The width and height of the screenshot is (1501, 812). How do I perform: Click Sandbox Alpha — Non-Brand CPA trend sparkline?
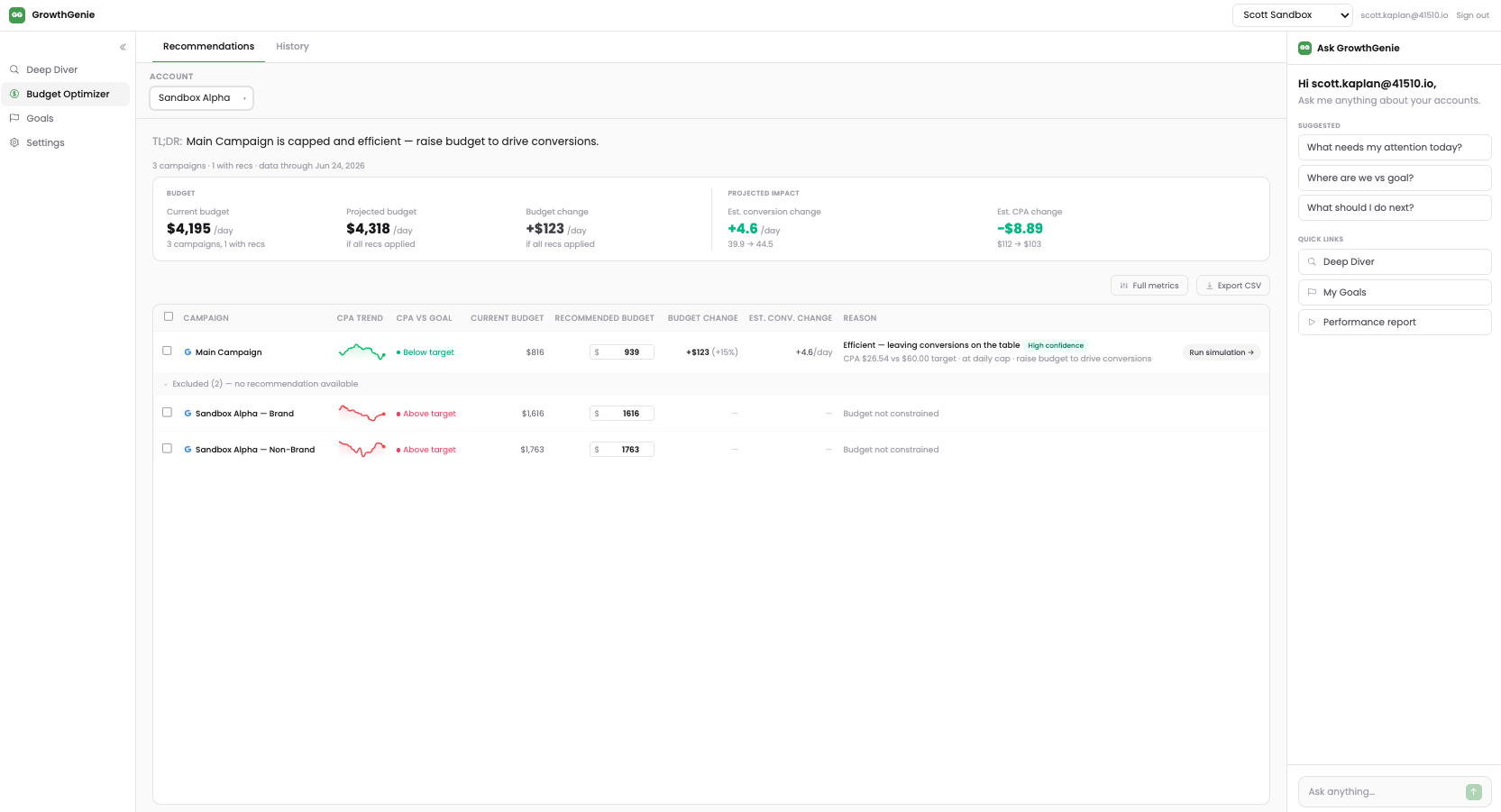[362, 449]
